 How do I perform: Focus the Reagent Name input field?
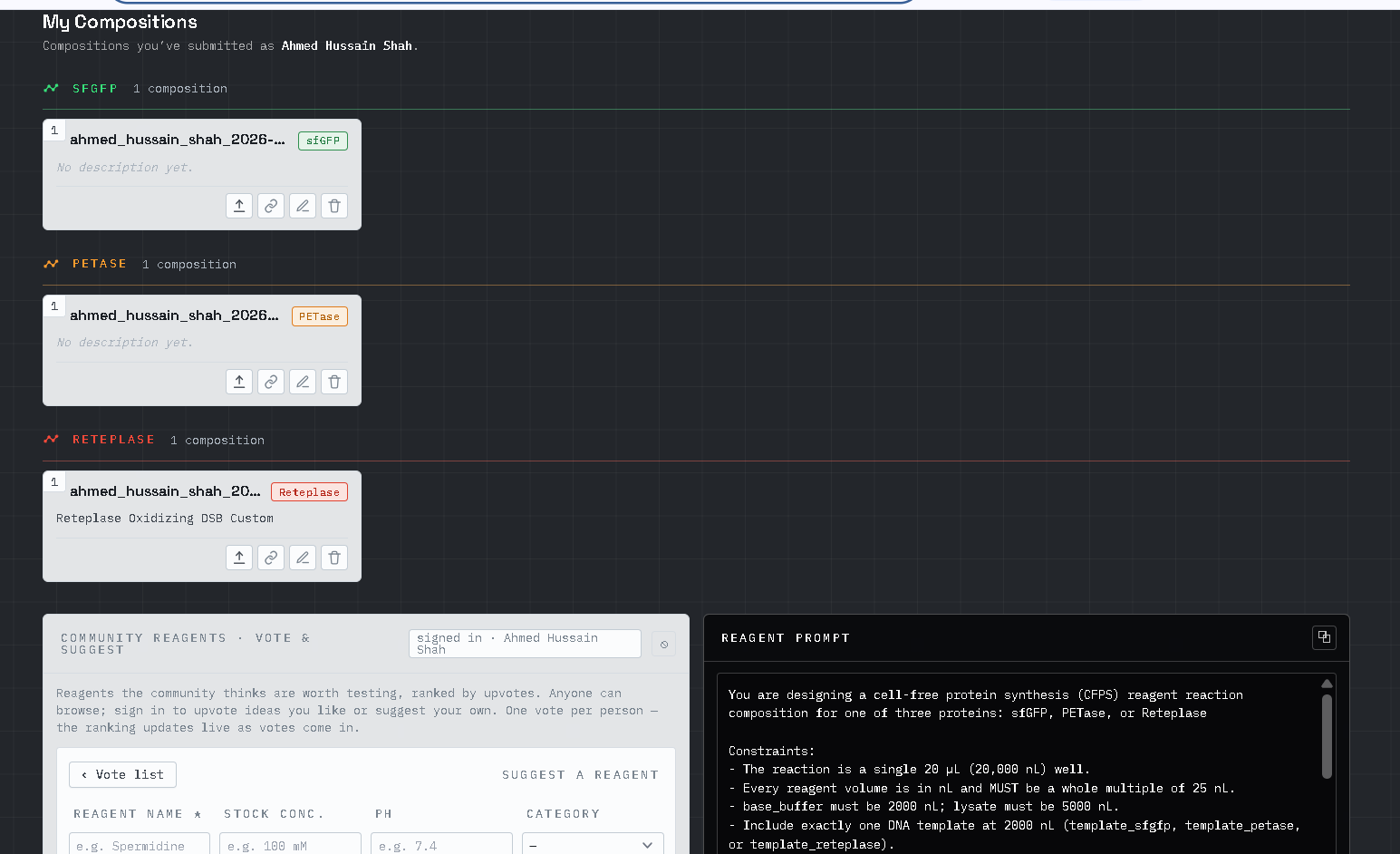click(140, 844)
